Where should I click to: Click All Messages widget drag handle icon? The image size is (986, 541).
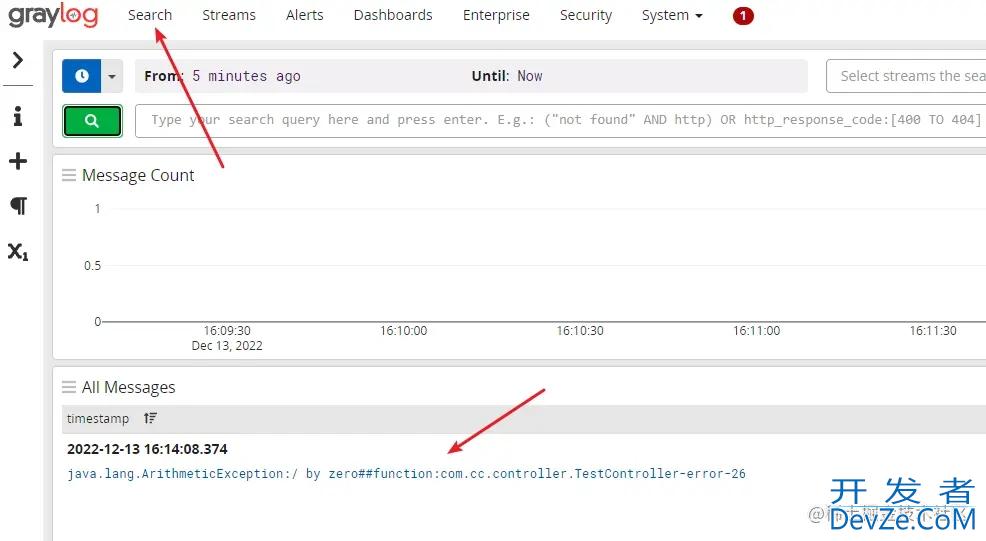point(69,387)
